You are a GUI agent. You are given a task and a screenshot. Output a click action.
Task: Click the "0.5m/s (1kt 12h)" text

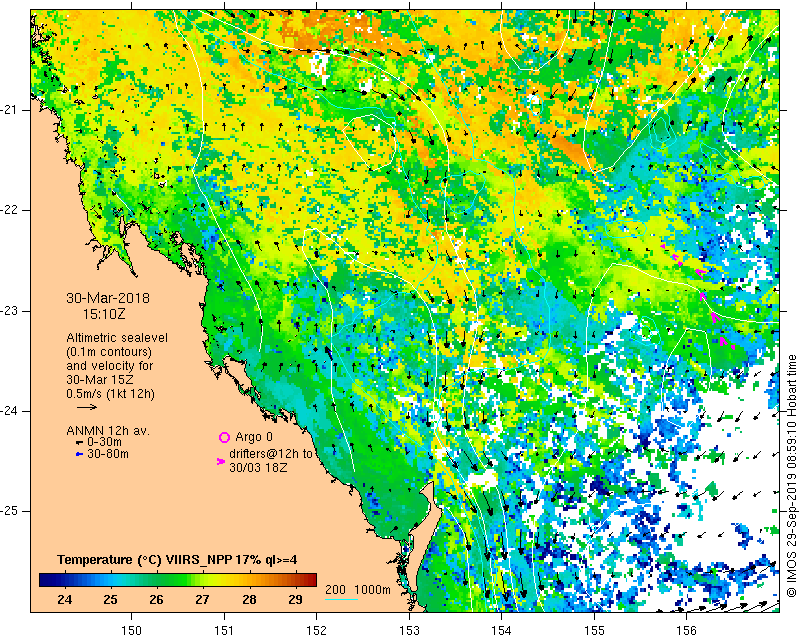point(110,394)
